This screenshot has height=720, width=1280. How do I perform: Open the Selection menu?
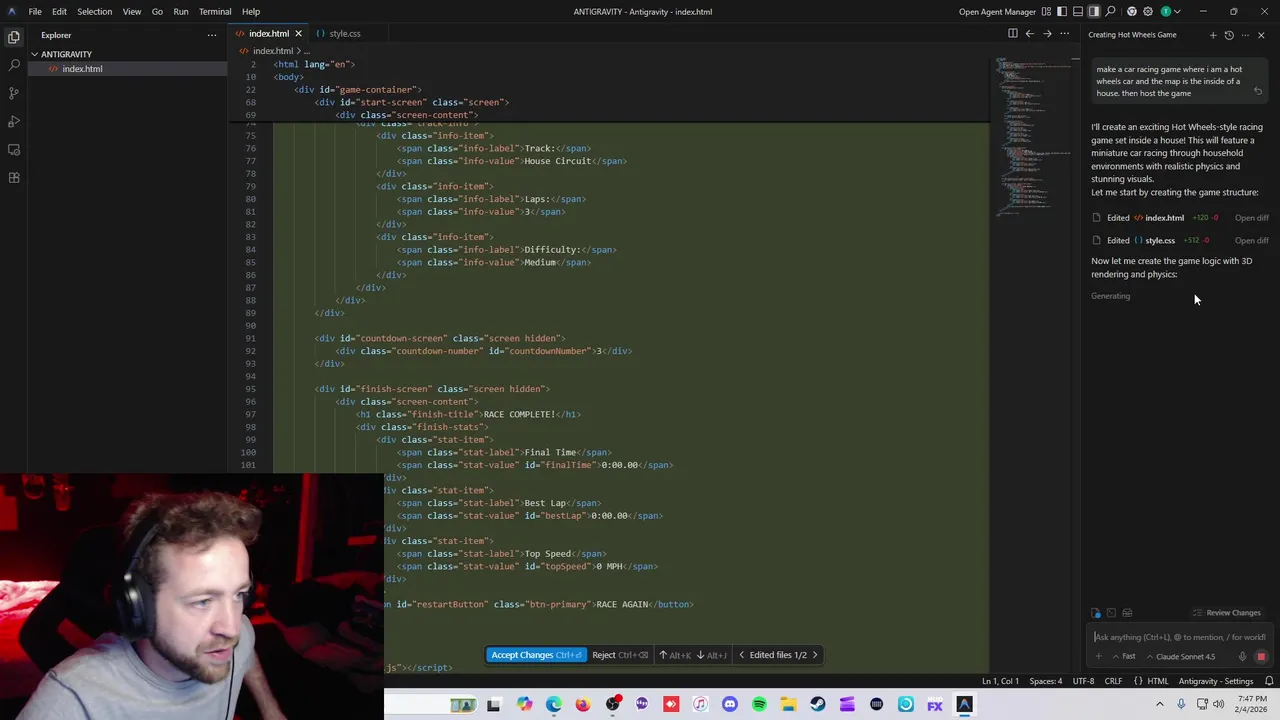tap(94, 12)
